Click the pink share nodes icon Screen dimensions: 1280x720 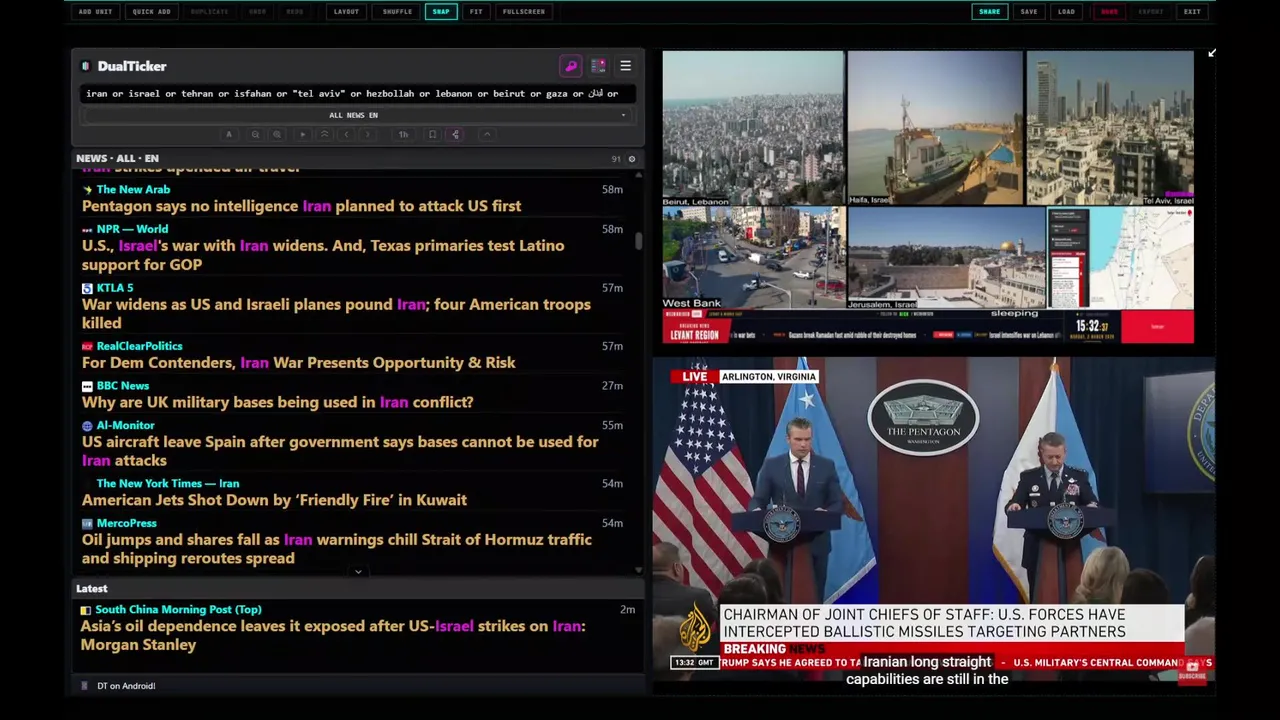coord(455,134)
